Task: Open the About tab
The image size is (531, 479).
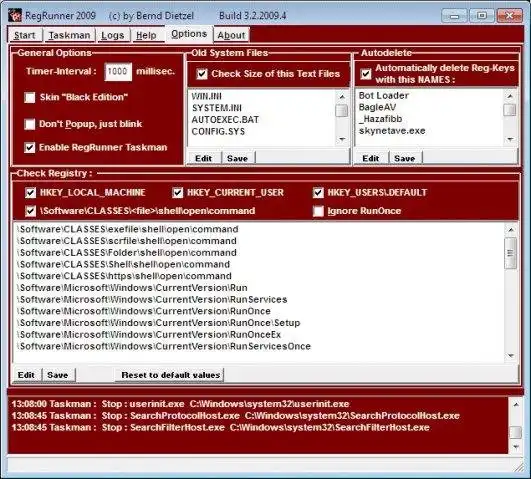Action: 231,35
